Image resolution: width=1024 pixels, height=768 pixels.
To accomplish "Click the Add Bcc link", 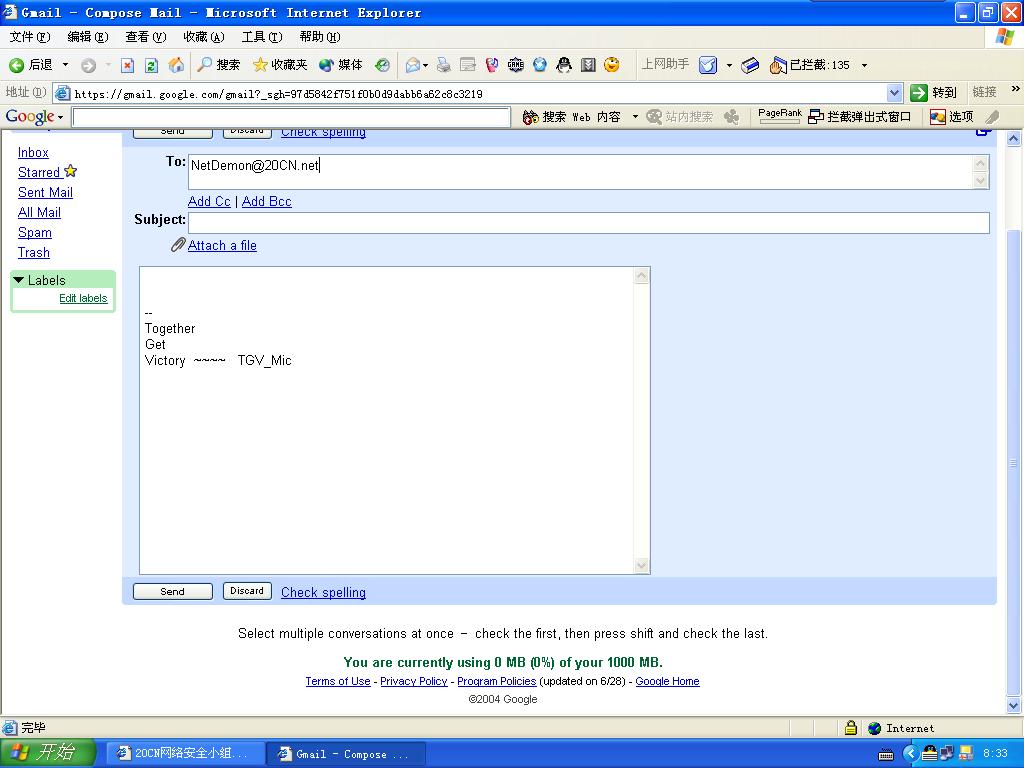I will (266, 201).
